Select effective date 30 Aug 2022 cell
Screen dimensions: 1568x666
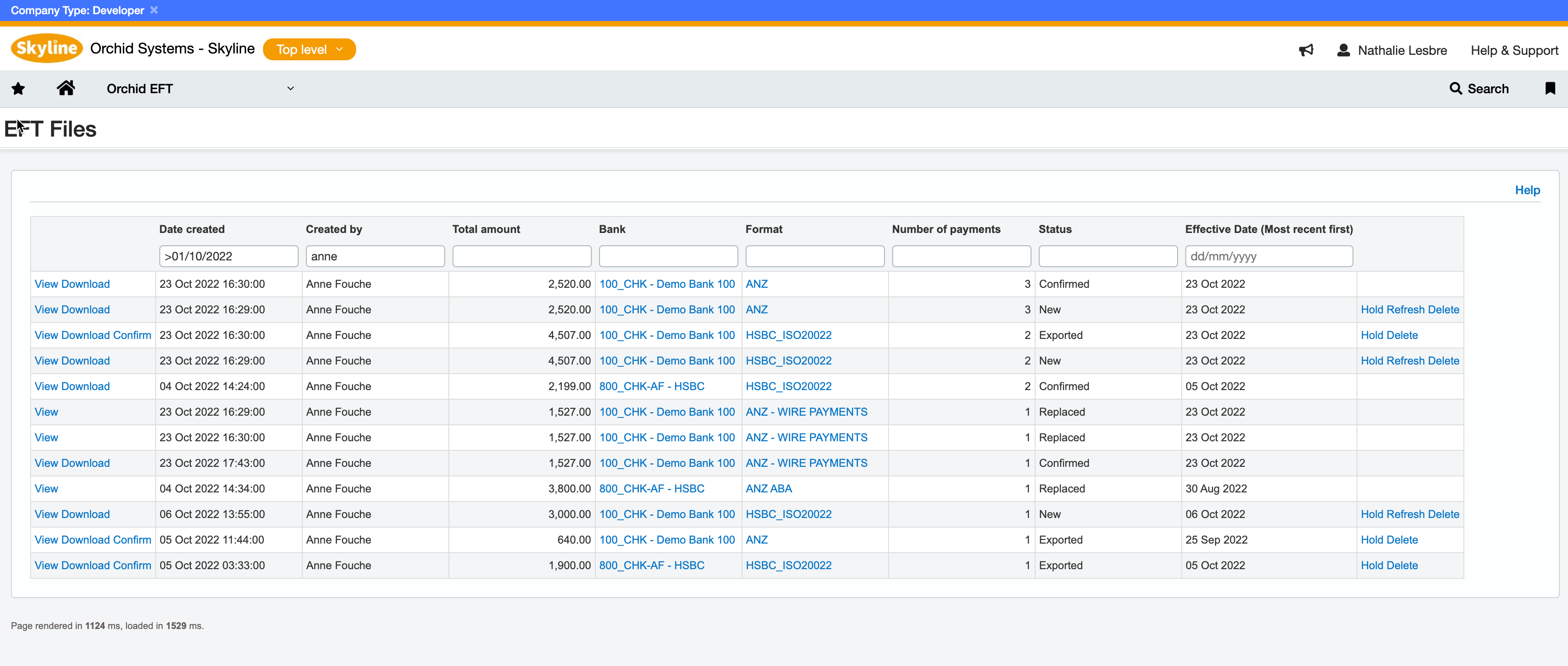(x=1215, y=489)
